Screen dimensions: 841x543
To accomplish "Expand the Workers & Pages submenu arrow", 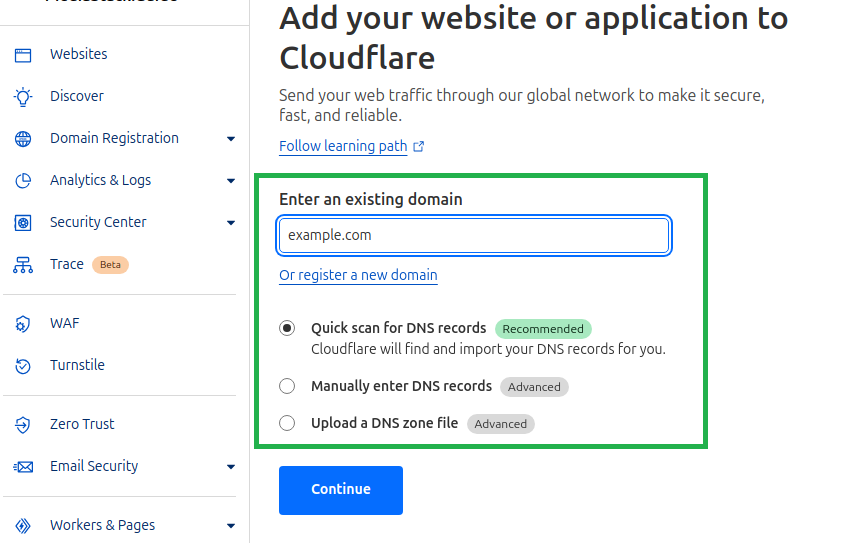I will (231, 526).
